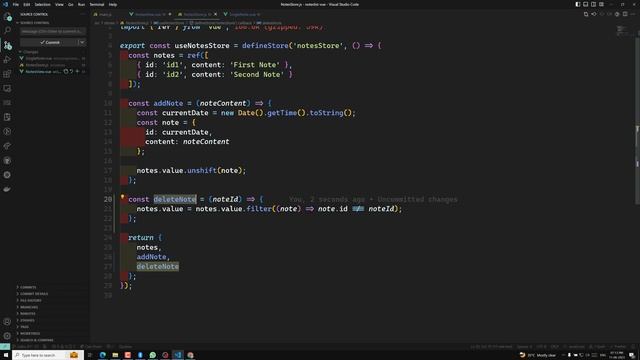Open the Manage gear icon
The height and width of the screenshot is (360, 640).
click(x=7, y=336)
